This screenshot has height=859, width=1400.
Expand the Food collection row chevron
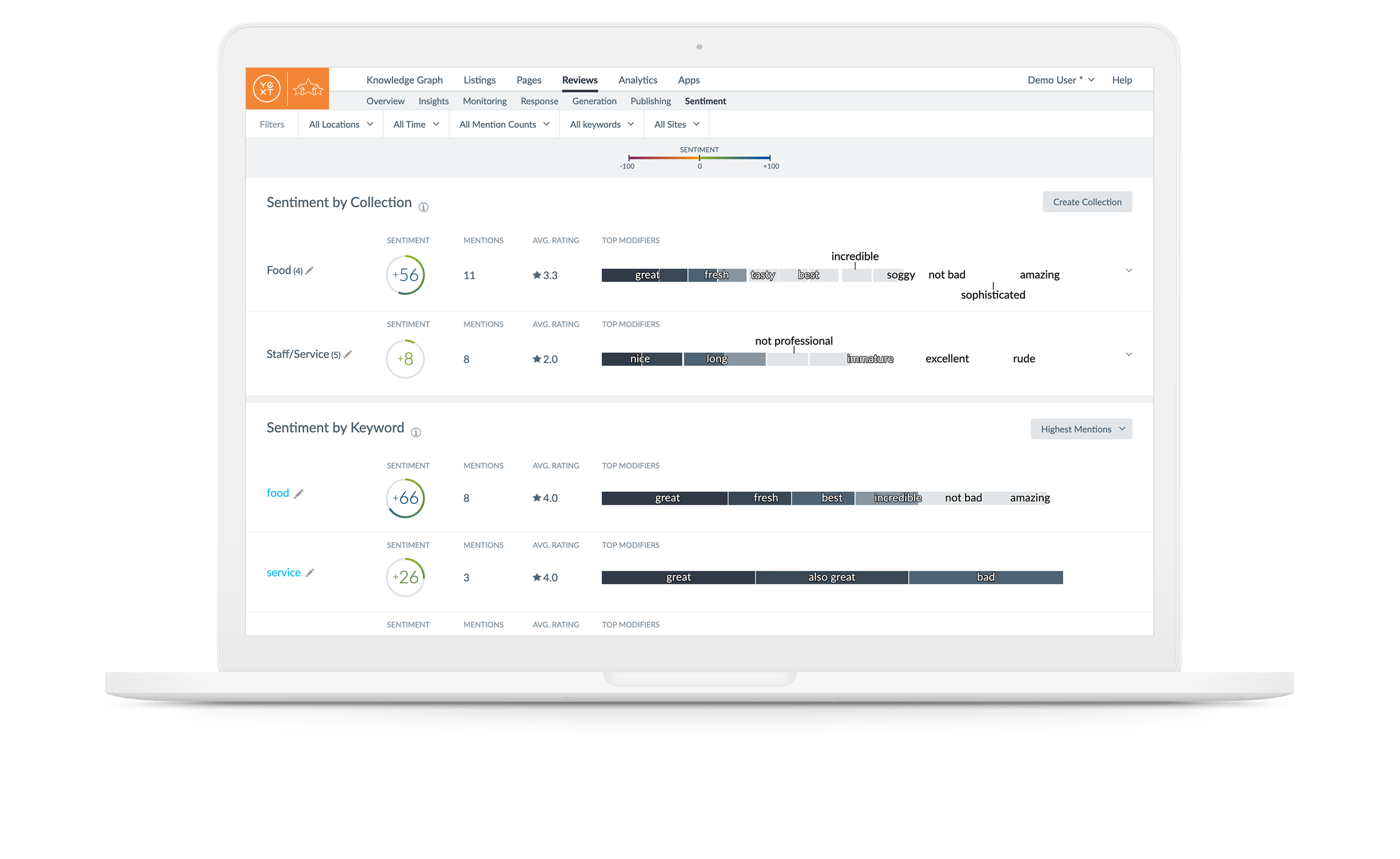pos(1128,271)
